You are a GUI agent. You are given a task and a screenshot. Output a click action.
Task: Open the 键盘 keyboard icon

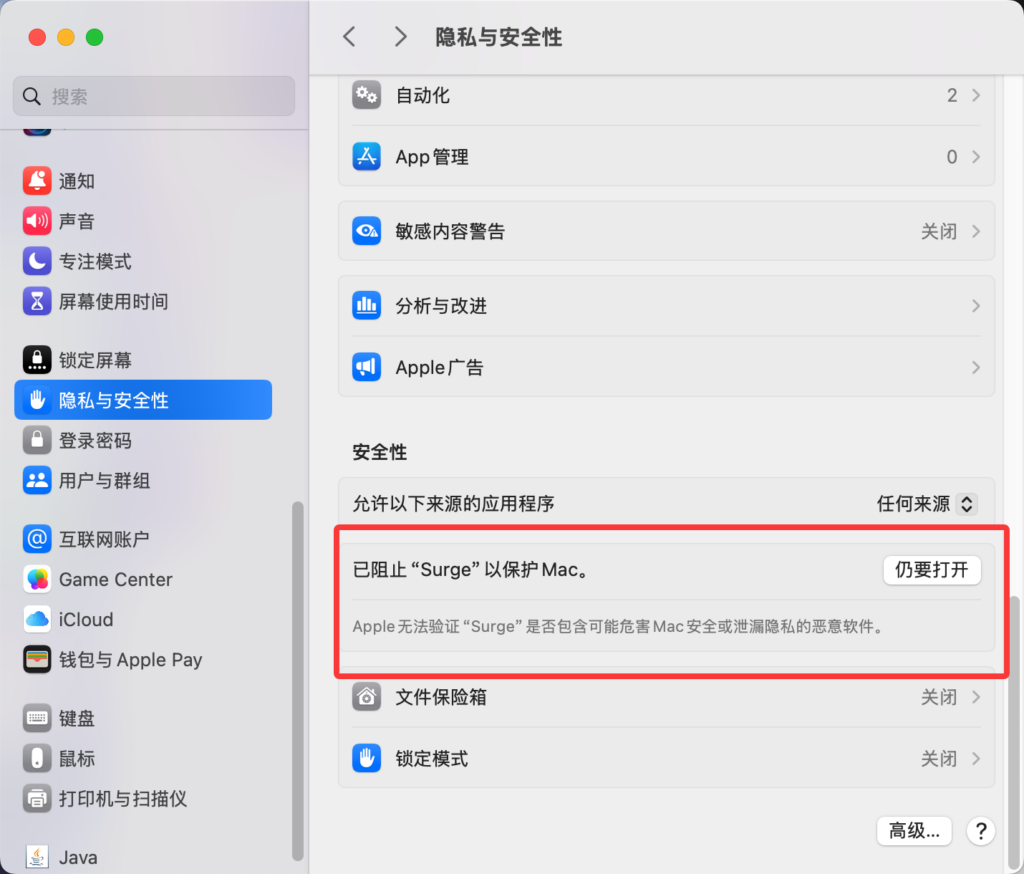[37, 718]
